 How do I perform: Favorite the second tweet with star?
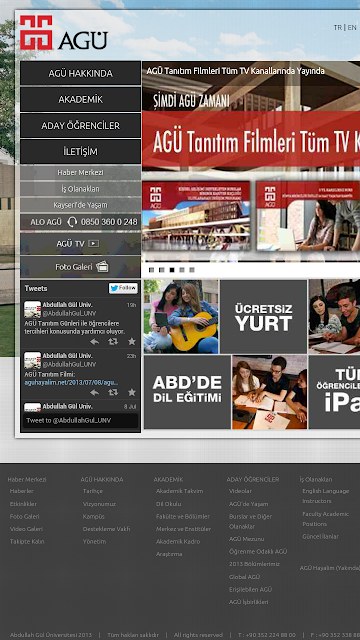(131, 392)
